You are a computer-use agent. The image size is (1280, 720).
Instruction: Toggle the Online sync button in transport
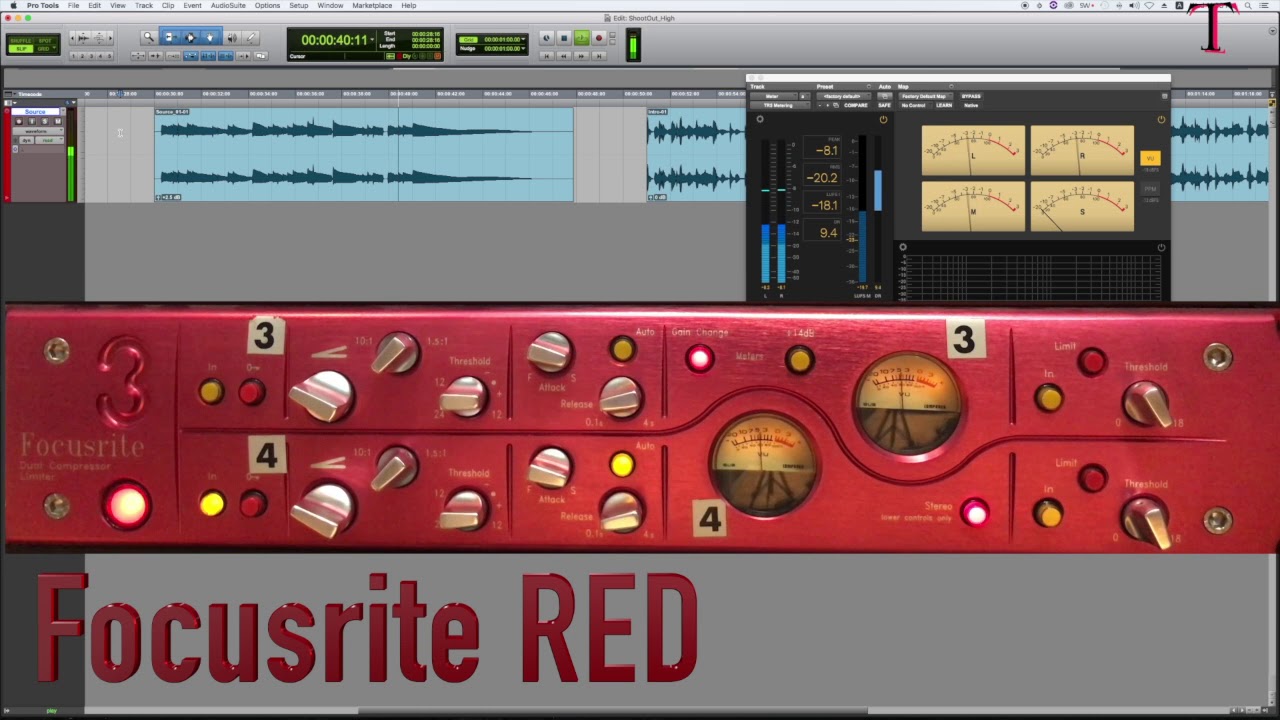(547, 38)
